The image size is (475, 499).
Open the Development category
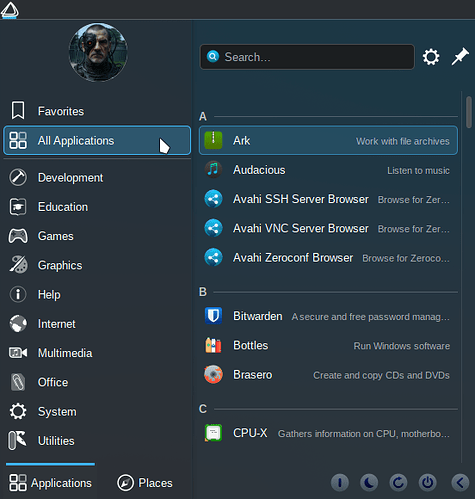point(97,177)
